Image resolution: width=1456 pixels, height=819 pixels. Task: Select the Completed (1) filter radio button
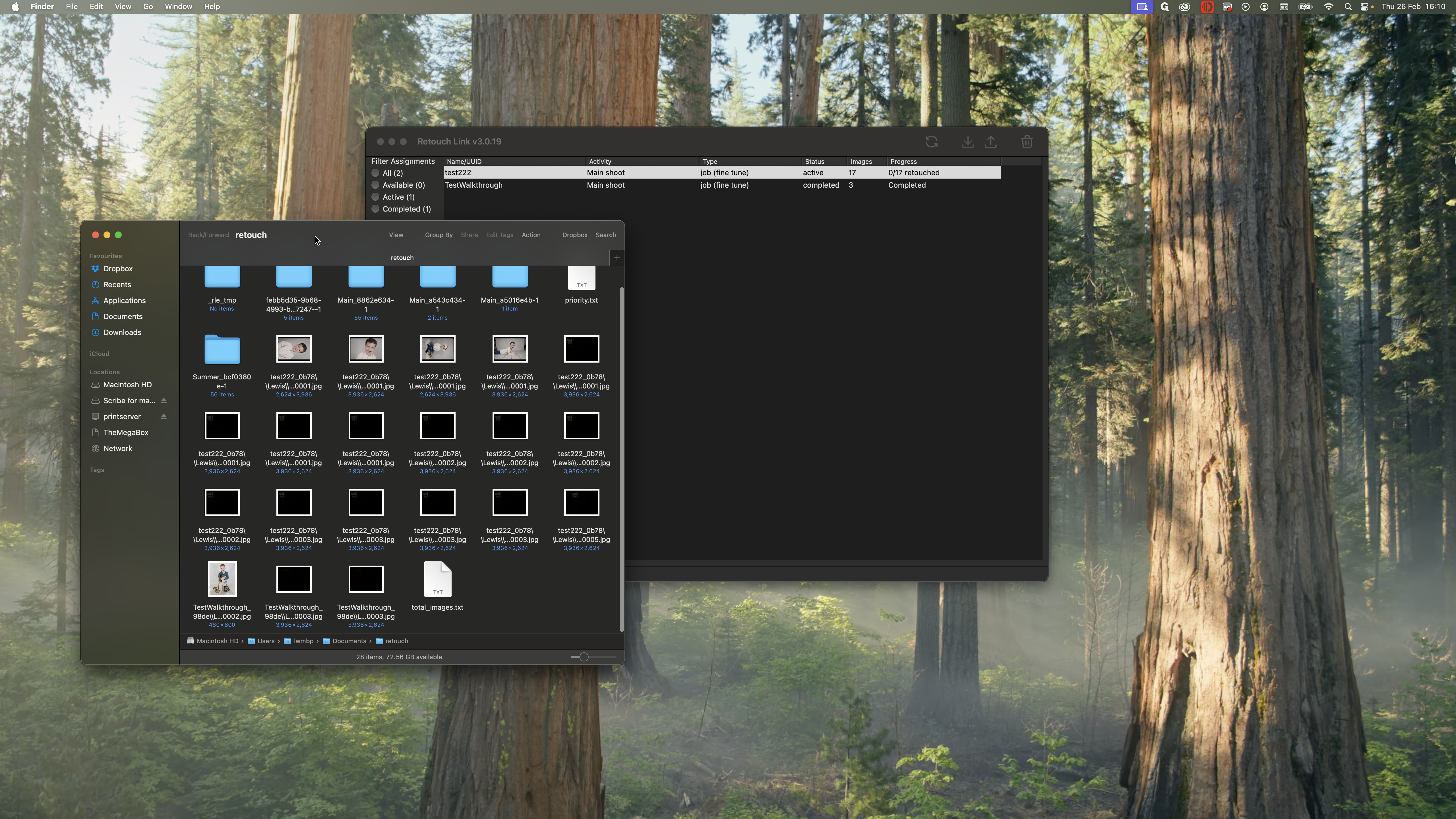[375, 209]
